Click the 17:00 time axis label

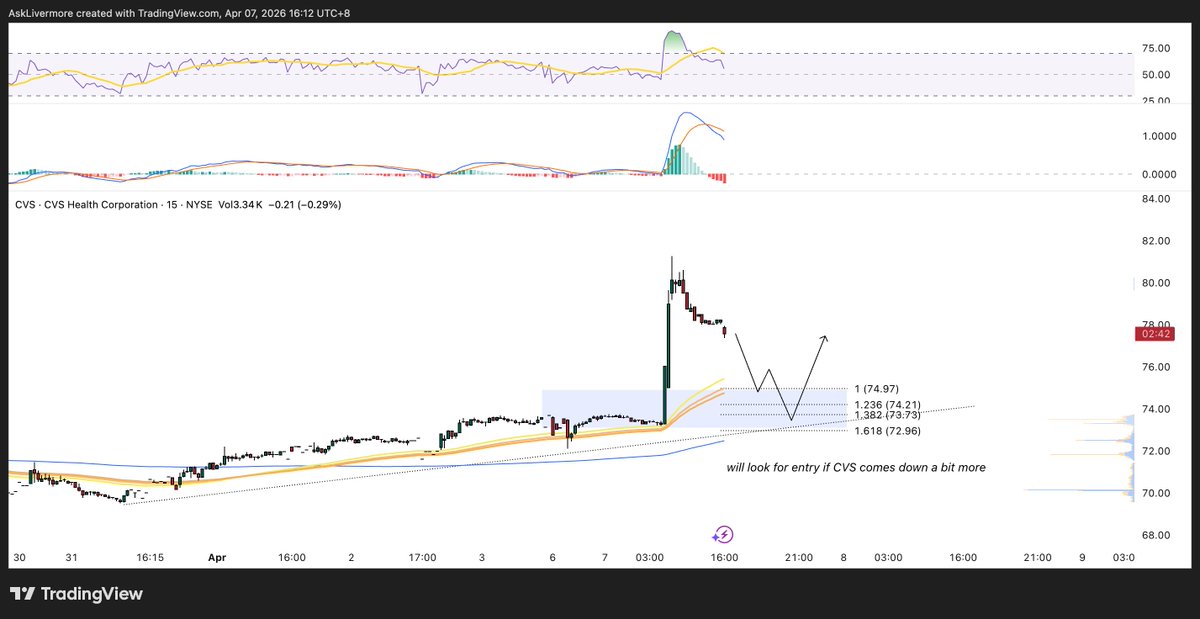click(x=423, y=557)
